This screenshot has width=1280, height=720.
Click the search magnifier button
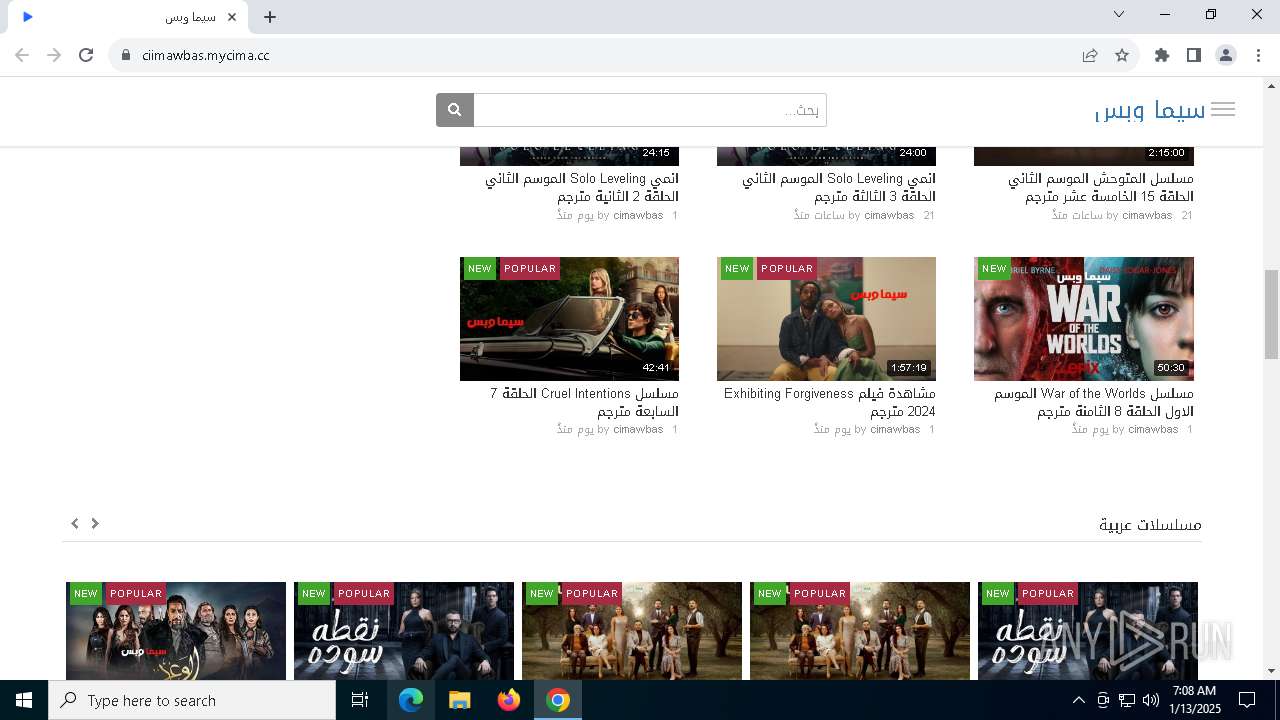[x=454, y=110]
